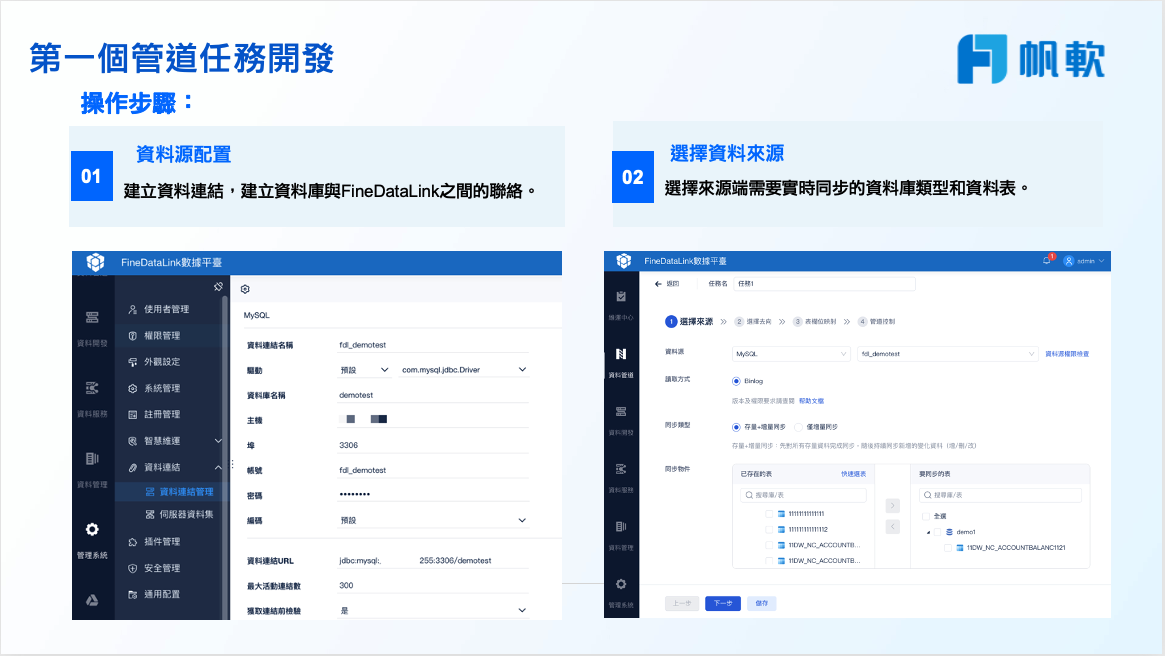Open the 驅動 預設 dropdown
Image resolution: width=1165 pixels, height=656 pixels.
pos(365,370)
